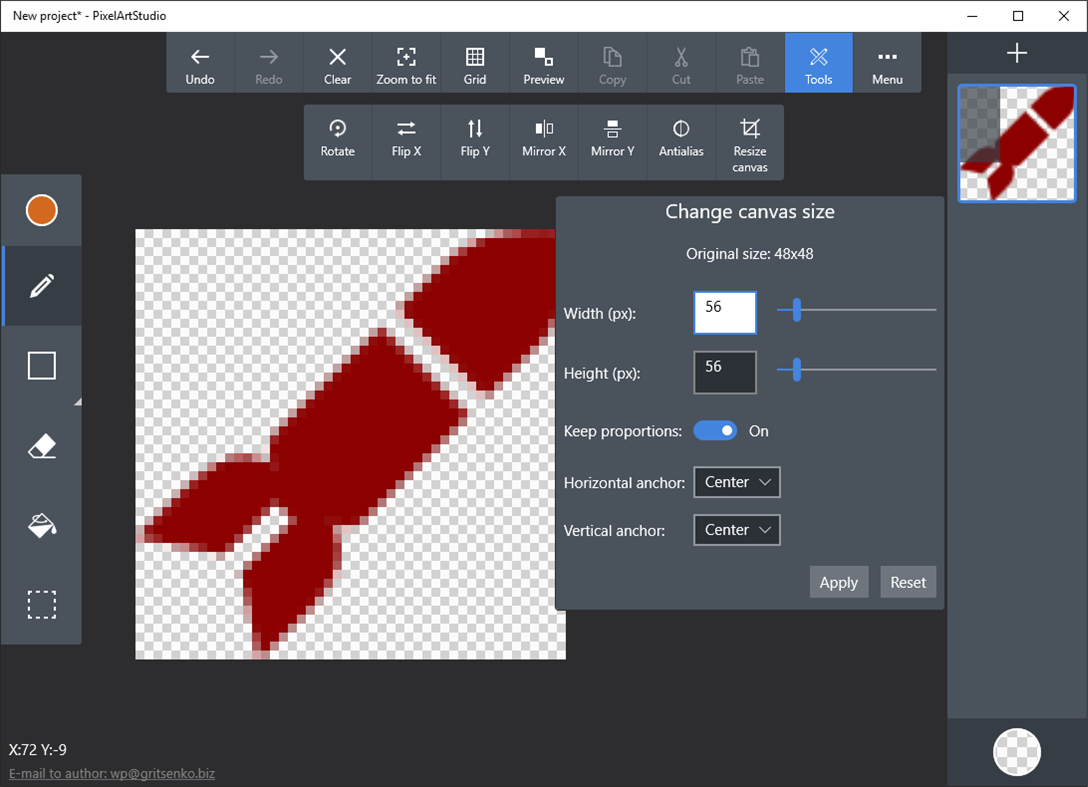This screenshot has width=1088, height=787.
Task: Toggle the image Preview
Action: tap(544, 62)
